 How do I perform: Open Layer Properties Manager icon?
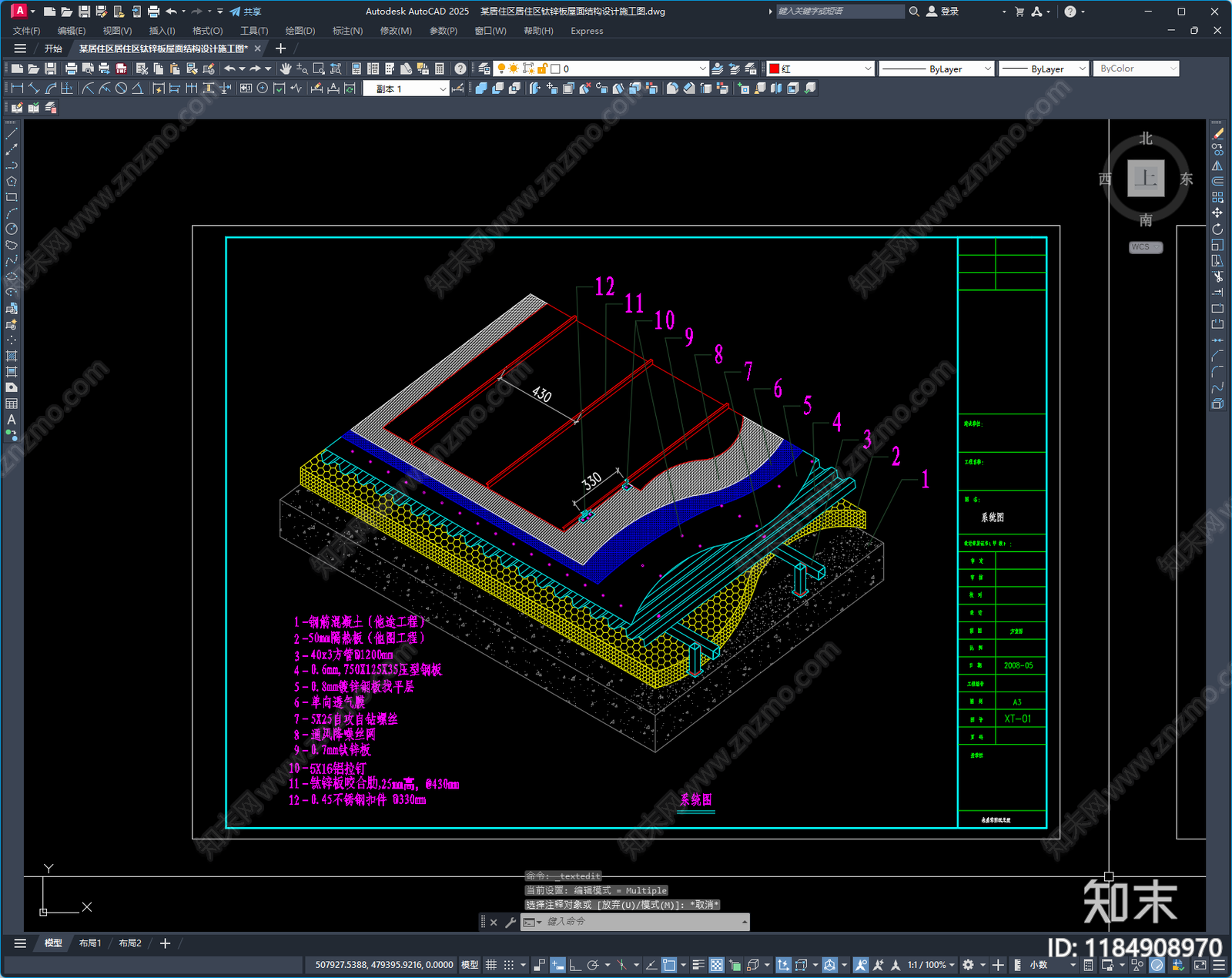[x=484, y=69]
